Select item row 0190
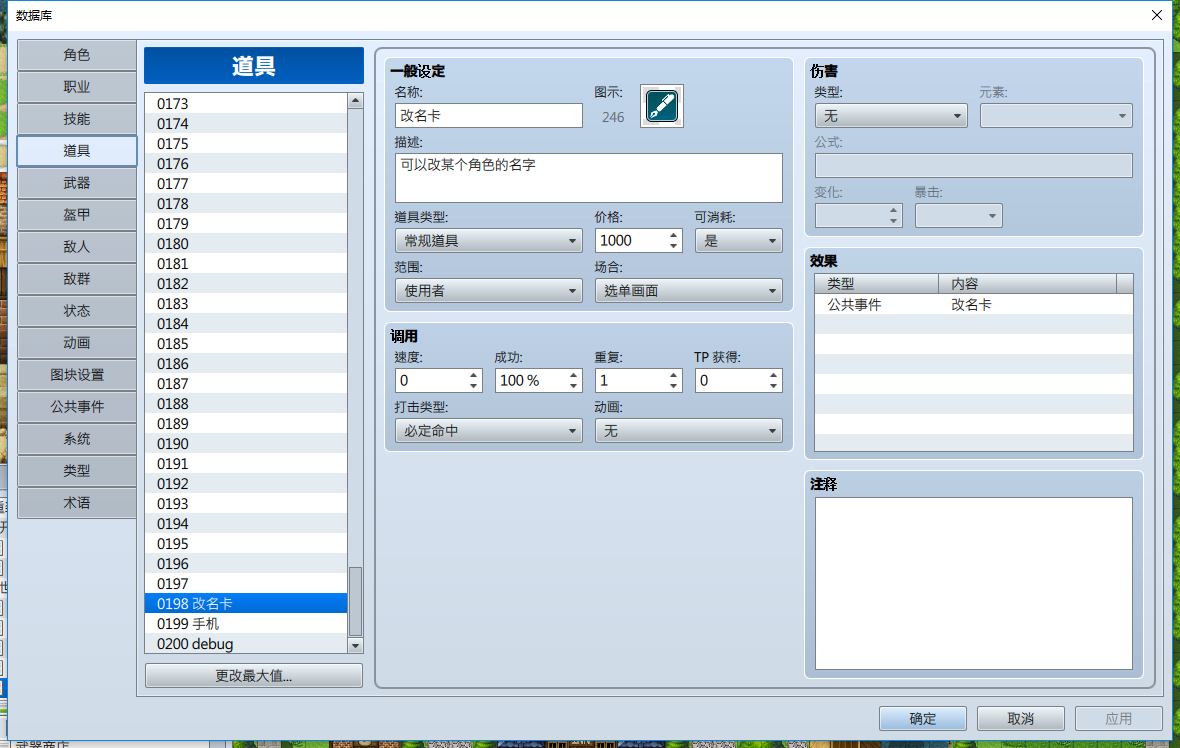Screen dimensions: 1180x748 pos(246,444)
